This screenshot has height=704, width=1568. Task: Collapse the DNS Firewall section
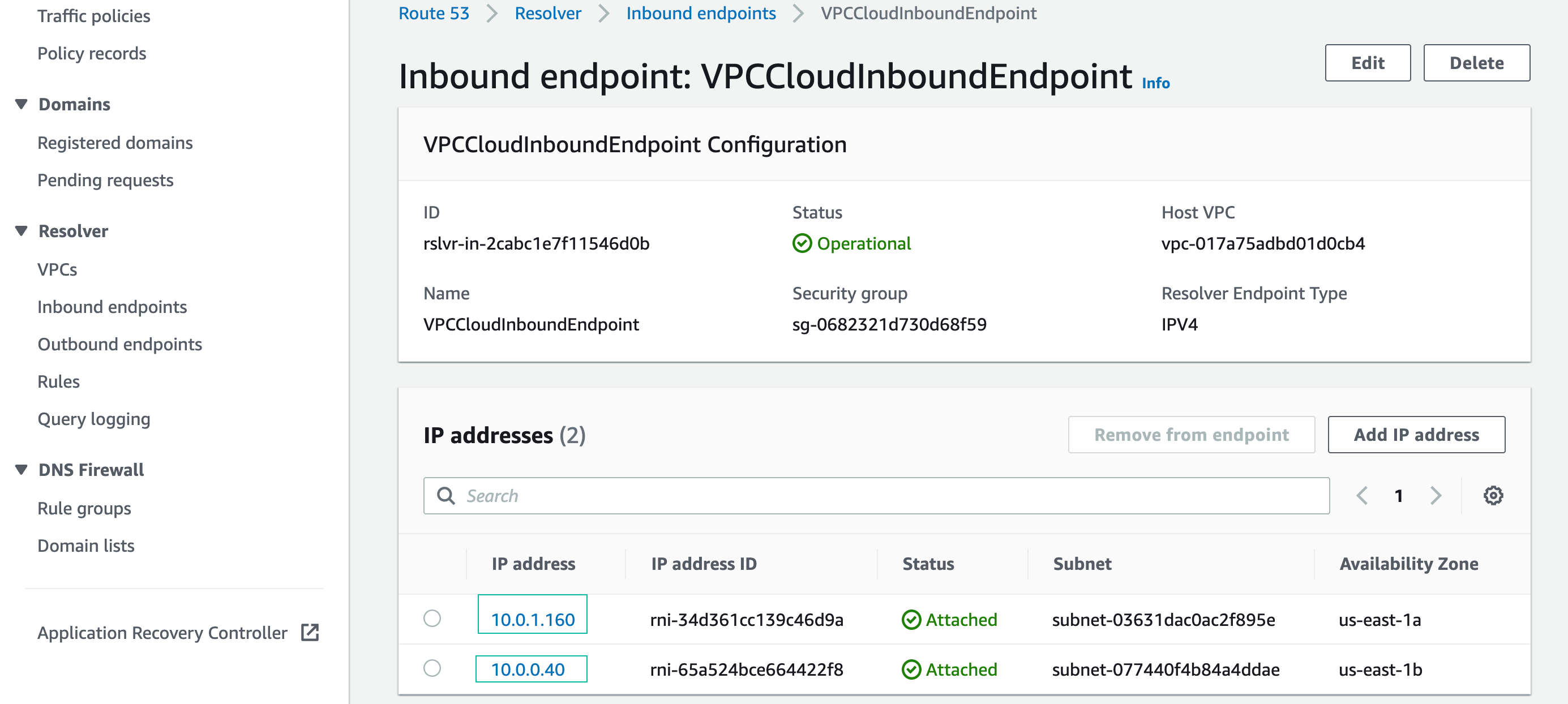pos(22,469)
